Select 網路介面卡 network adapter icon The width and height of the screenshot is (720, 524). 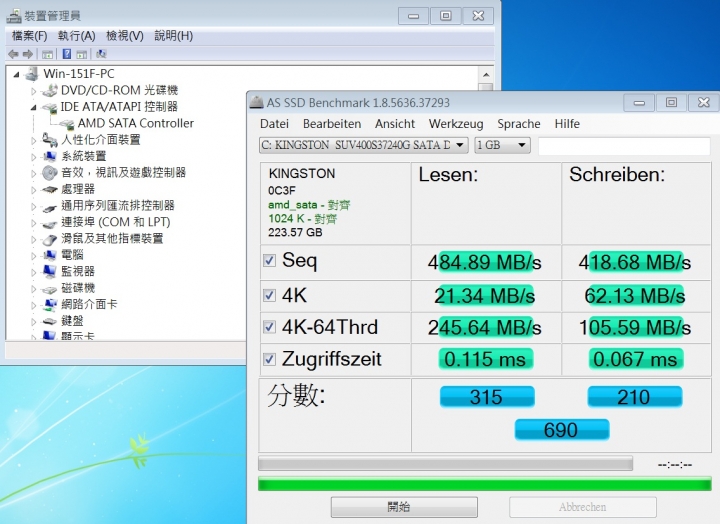pyautogui.click(x=50, y=304)
